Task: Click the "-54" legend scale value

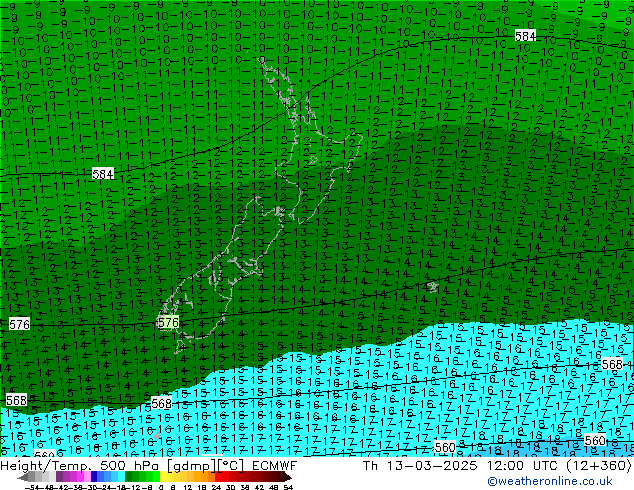Action: [x=32, y=487]
